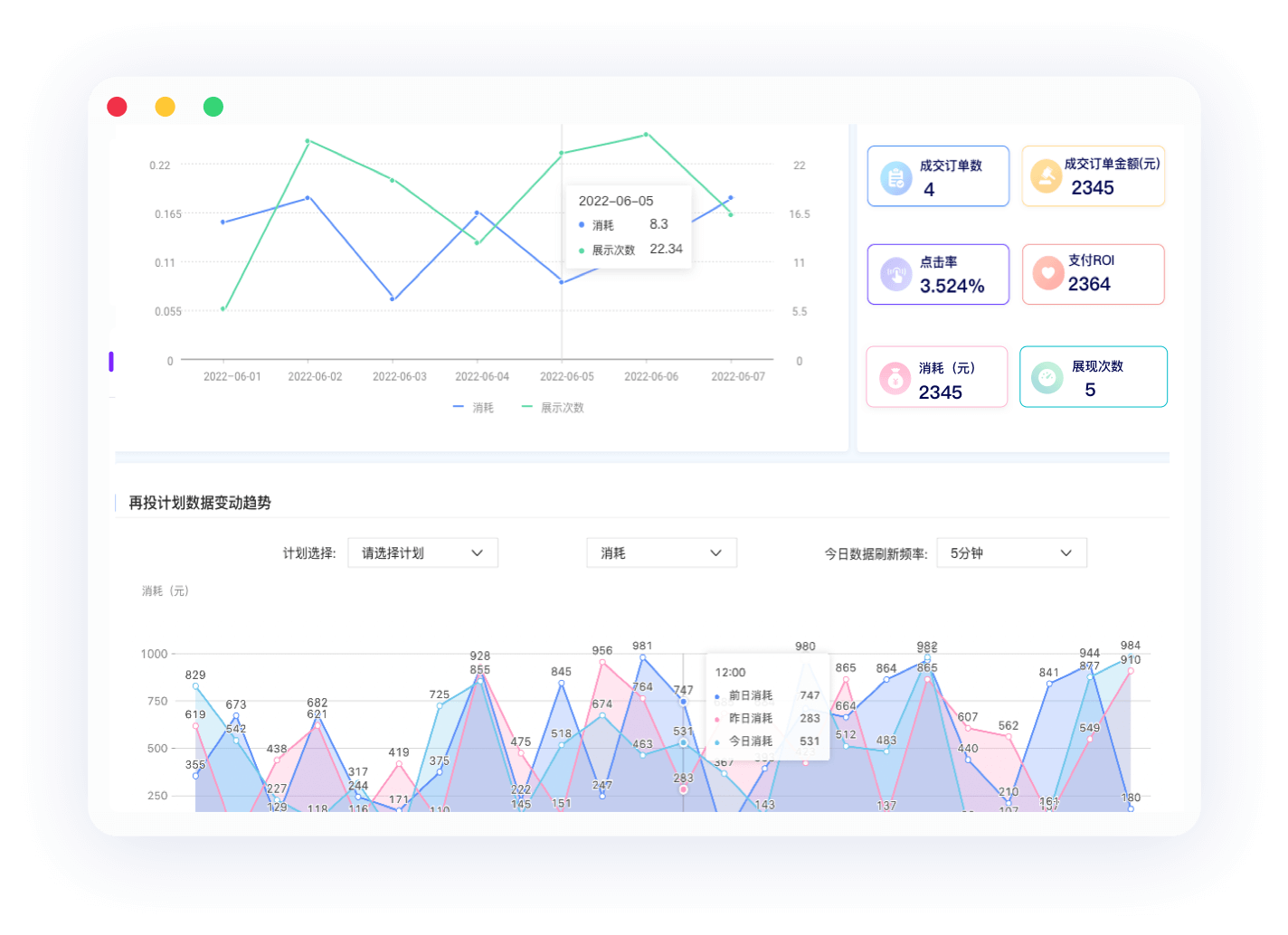Click the yellow window minimize dot

[x=165, y=107]
